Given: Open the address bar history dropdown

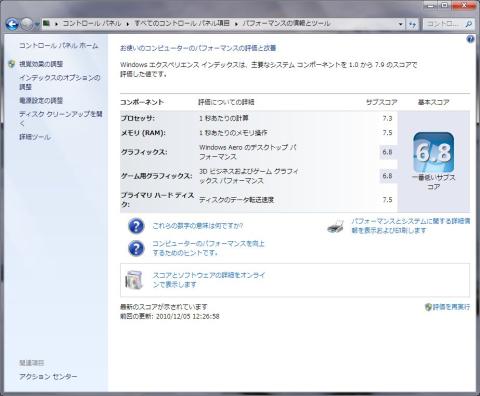Looking at the screenshot, I should (x=401, y=24).
